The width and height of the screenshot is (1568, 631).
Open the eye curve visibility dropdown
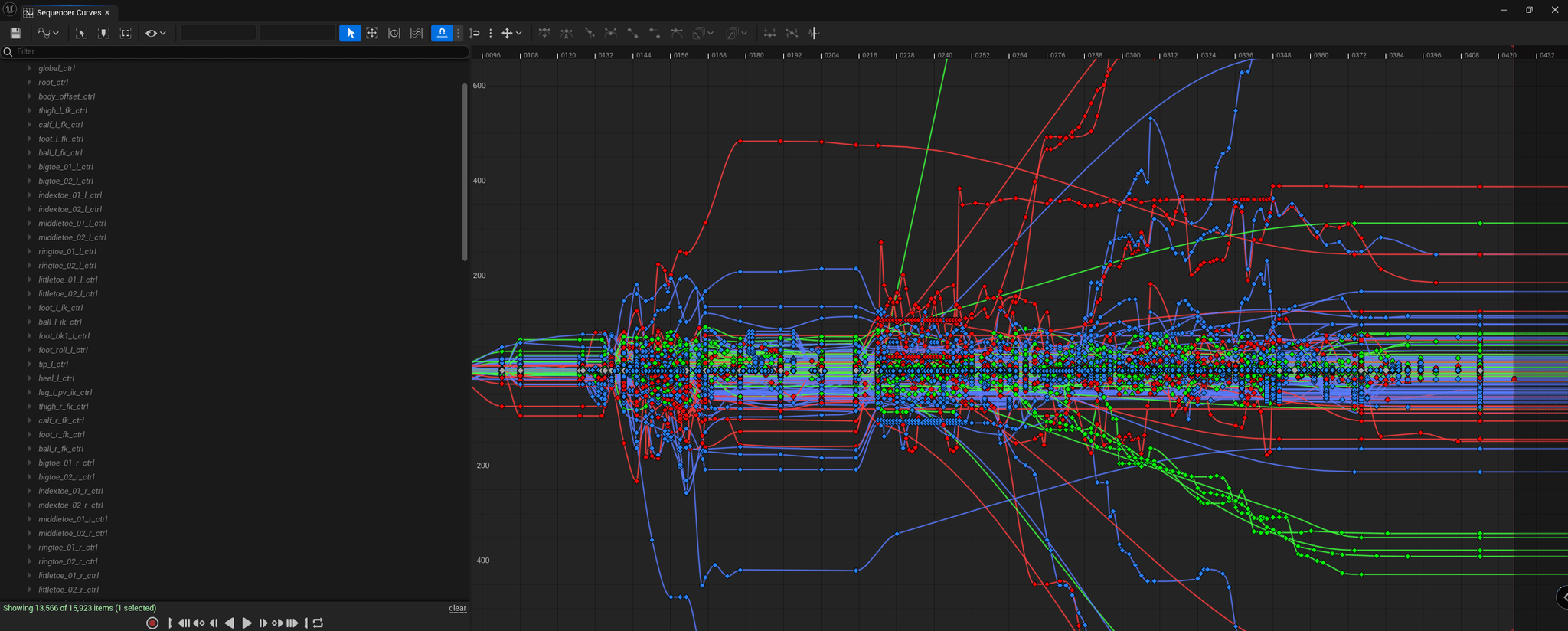[x=155, y=33]
